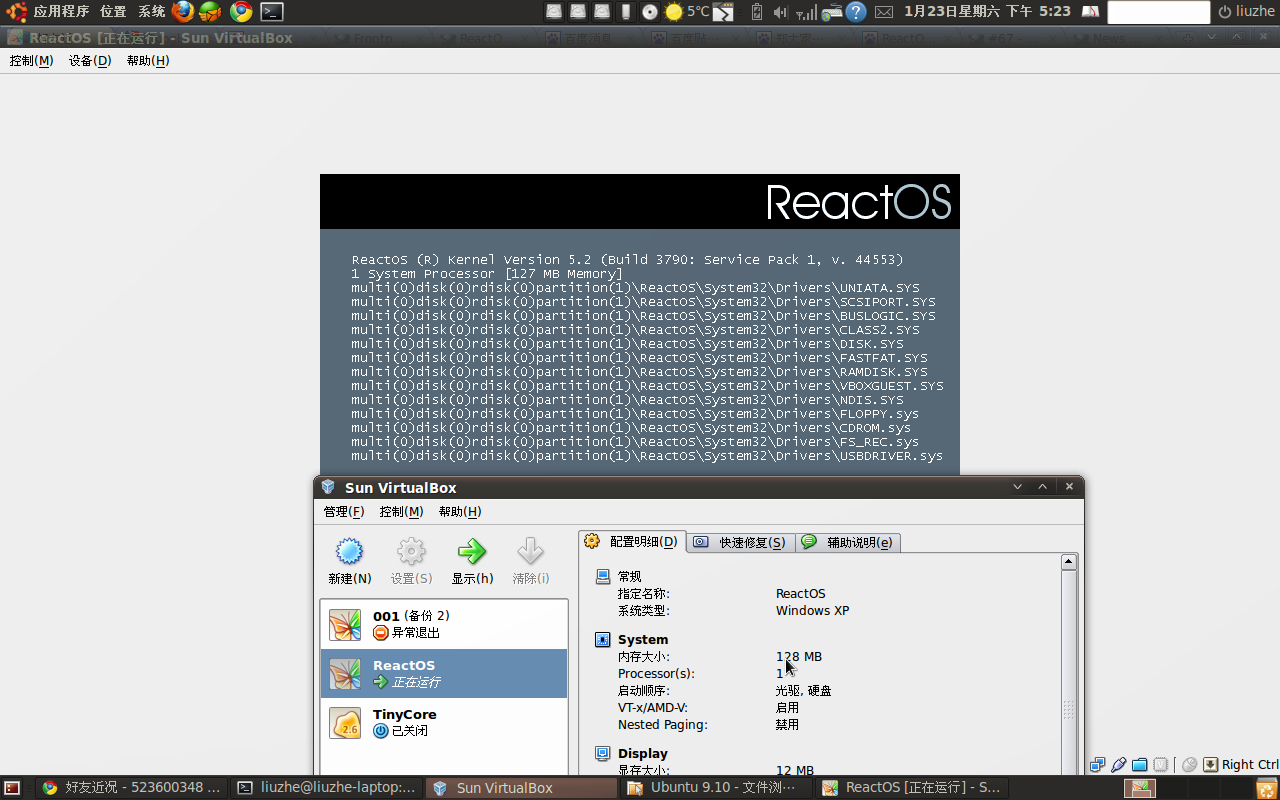
Task: Click the volume speaker icon in panel
Action: [x=779, y=12]
